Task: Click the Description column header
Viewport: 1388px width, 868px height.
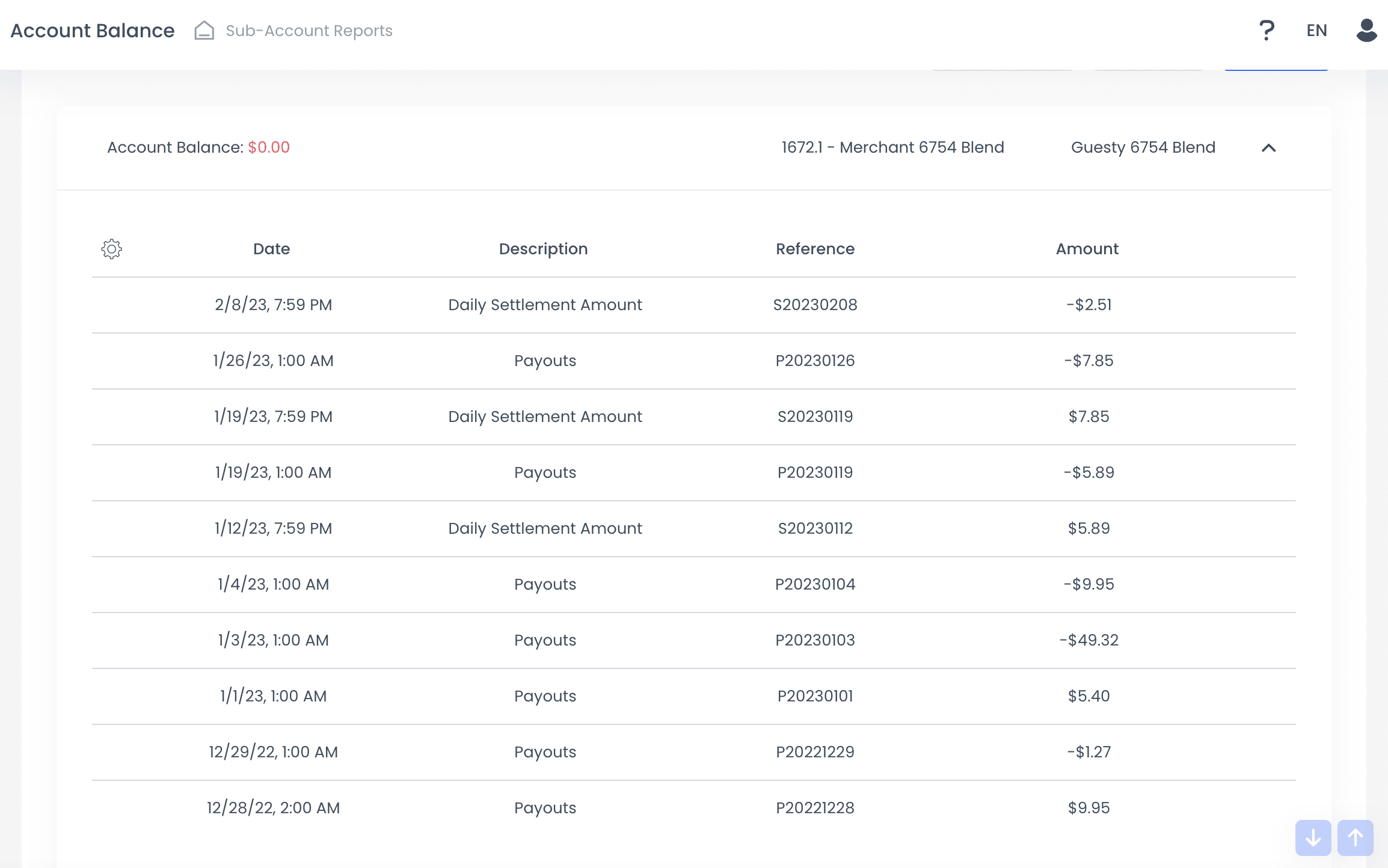Action: (x=543, y=249)
